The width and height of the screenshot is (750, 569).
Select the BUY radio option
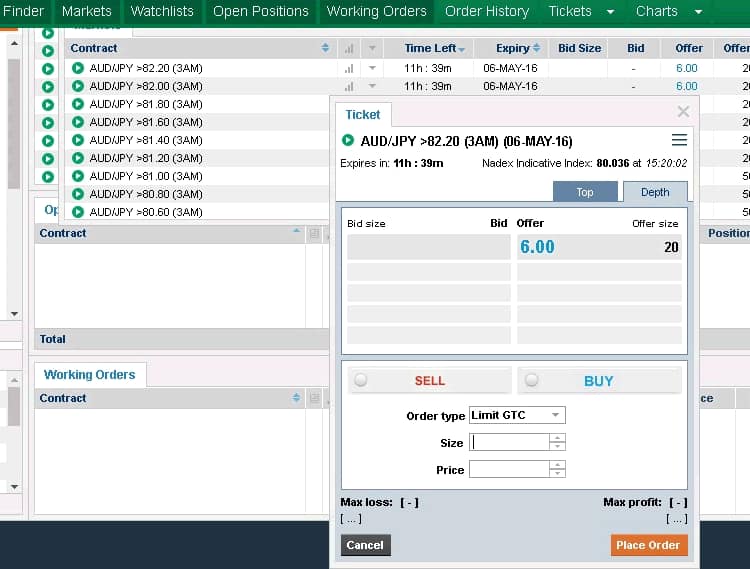tap(532, 380)
